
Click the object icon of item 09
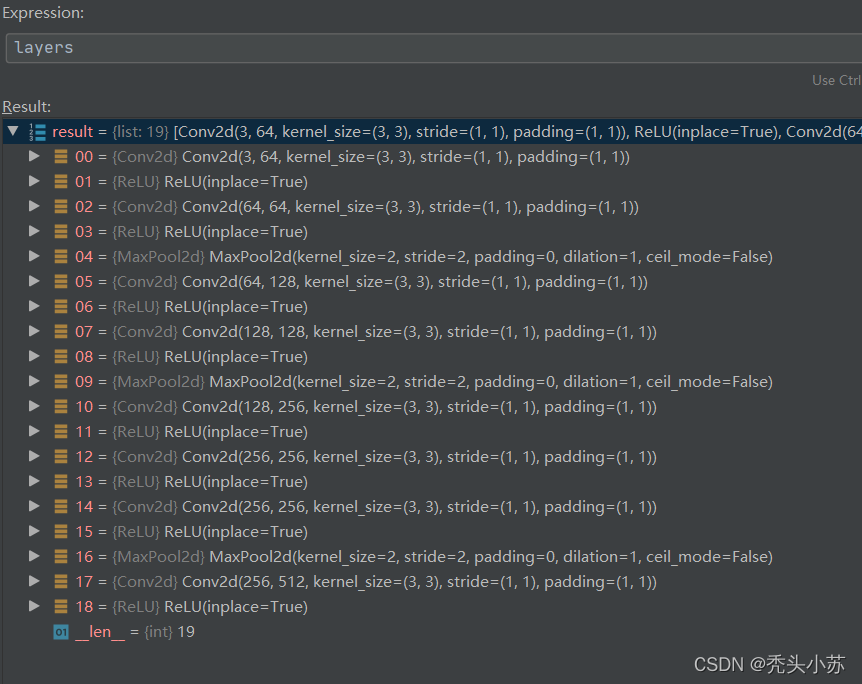pos(61,382)
